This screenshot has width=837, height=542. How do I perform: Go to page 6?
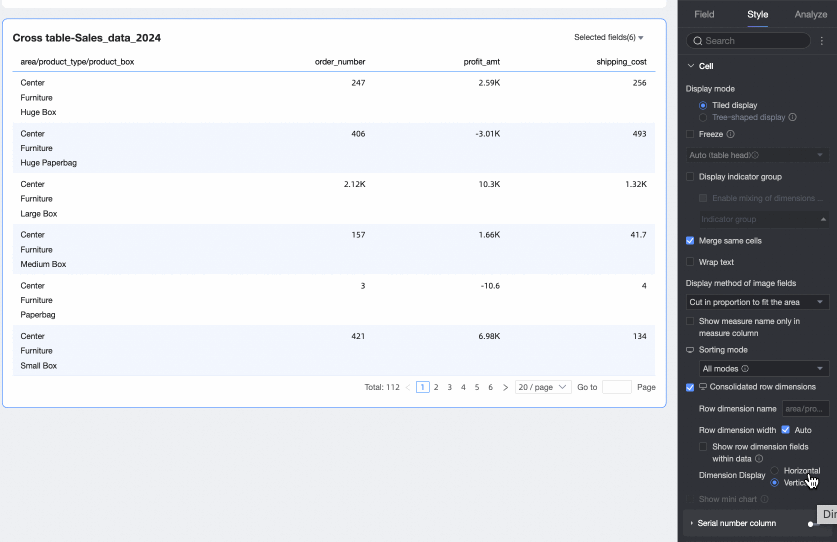point(491,387)
